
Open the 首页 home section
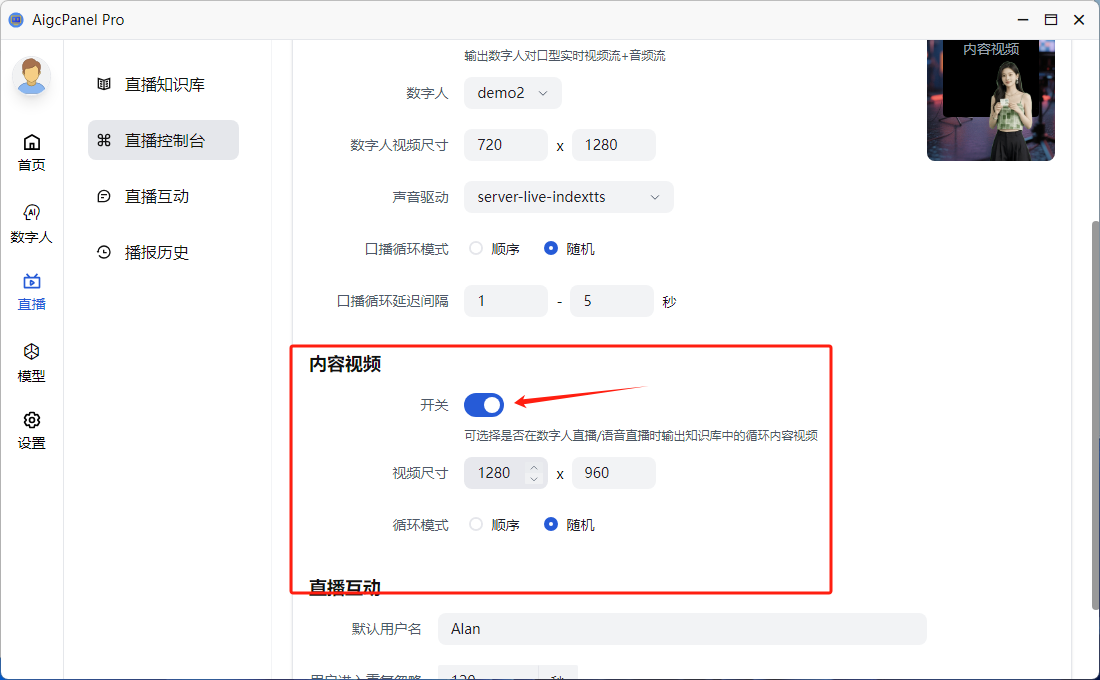pyautogui.click(x=31, y=150)
